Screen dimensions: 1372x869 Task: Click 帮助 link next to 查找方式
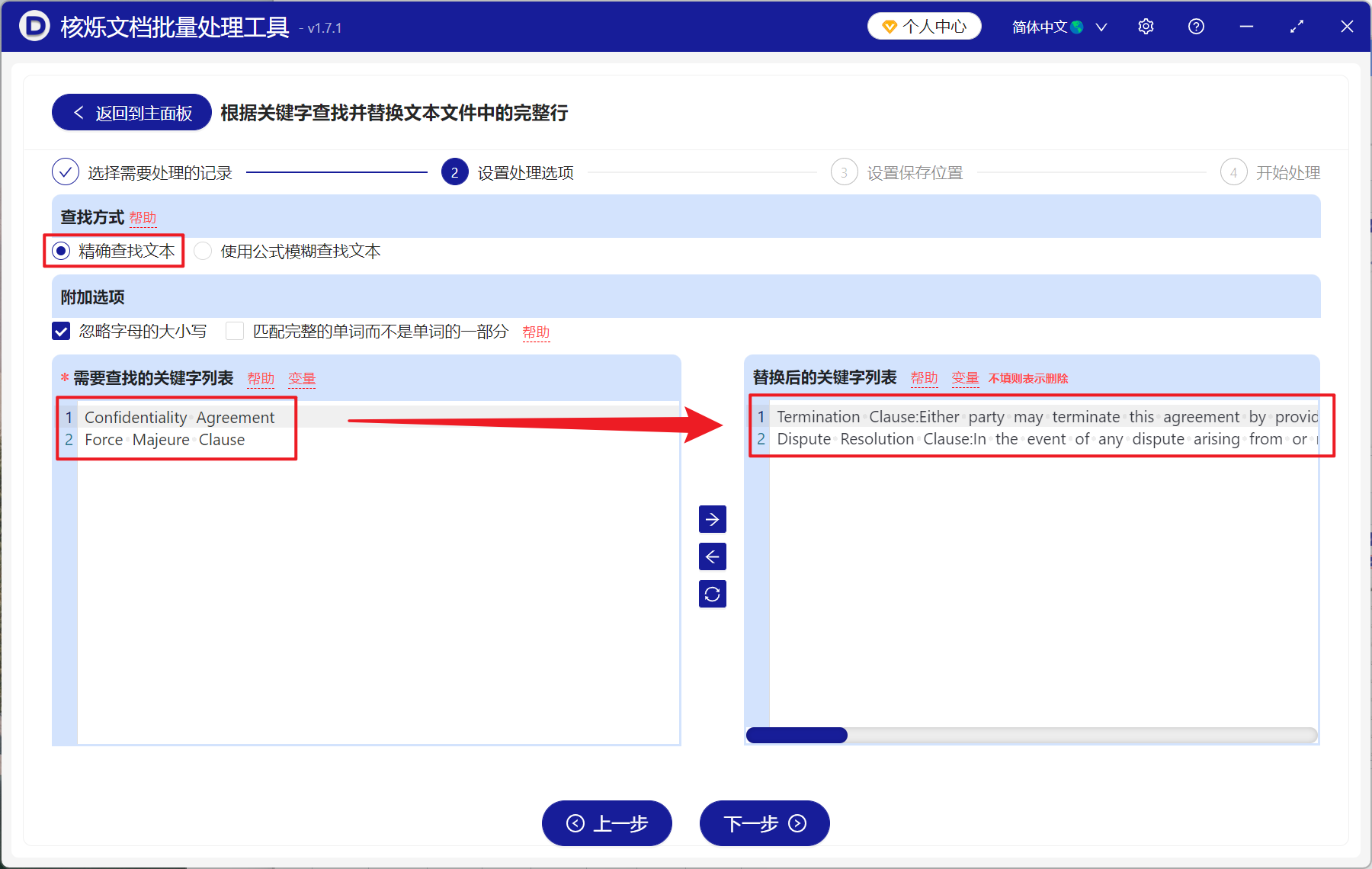(x=143, y=218)
